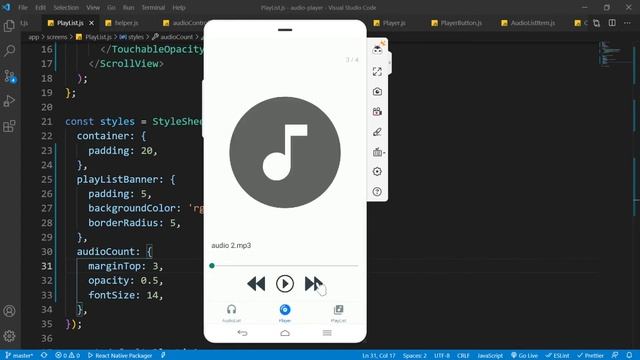Click React Native Packager in status bar
This screenshot has width=640, height=360.
click(x=120, y=356)
